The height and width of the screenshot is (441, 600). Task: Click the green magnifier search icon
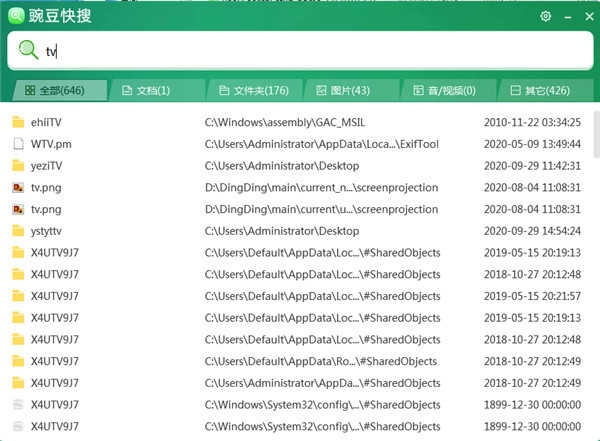28,50
